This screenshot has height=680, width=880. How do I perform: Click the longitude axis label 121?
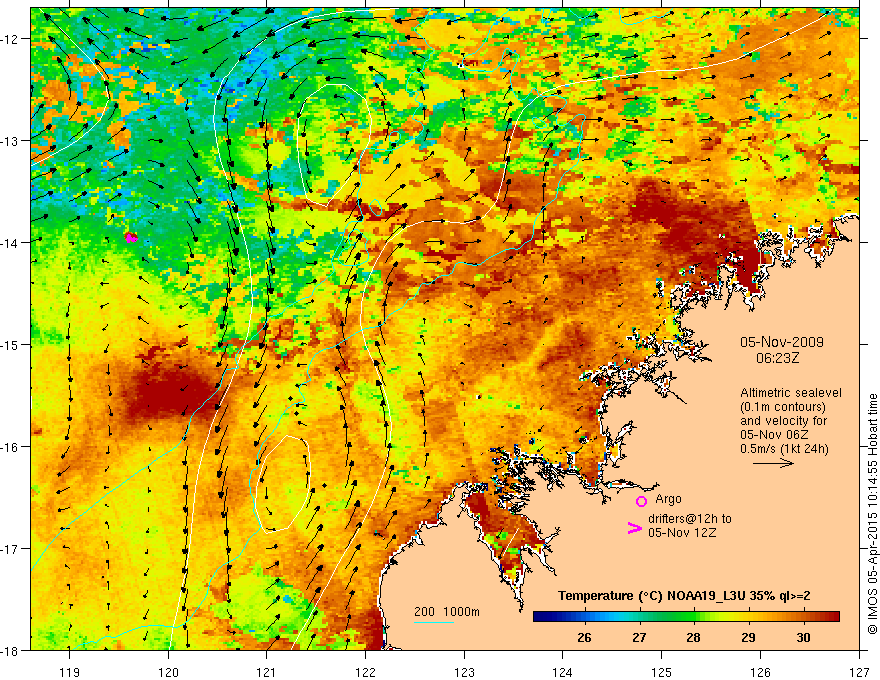tap(267, 672)
